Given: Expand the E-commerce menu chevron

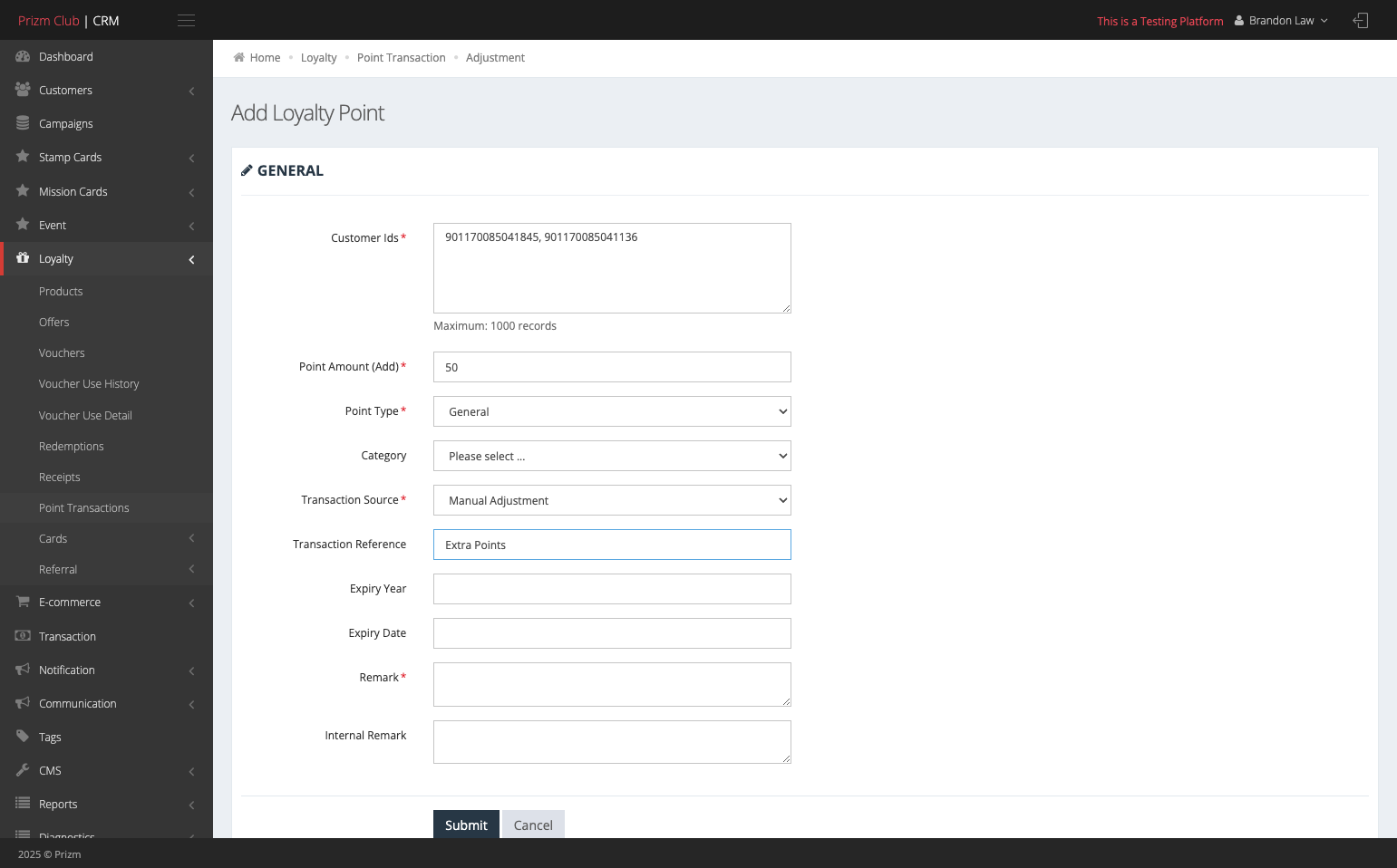Looking at the screenshot, I should click(191, 603).
